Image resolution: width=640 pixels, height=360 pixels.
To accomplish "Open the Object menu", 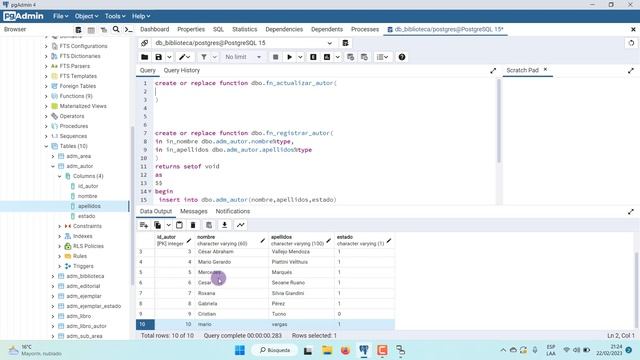I will (x=86, y=16).
